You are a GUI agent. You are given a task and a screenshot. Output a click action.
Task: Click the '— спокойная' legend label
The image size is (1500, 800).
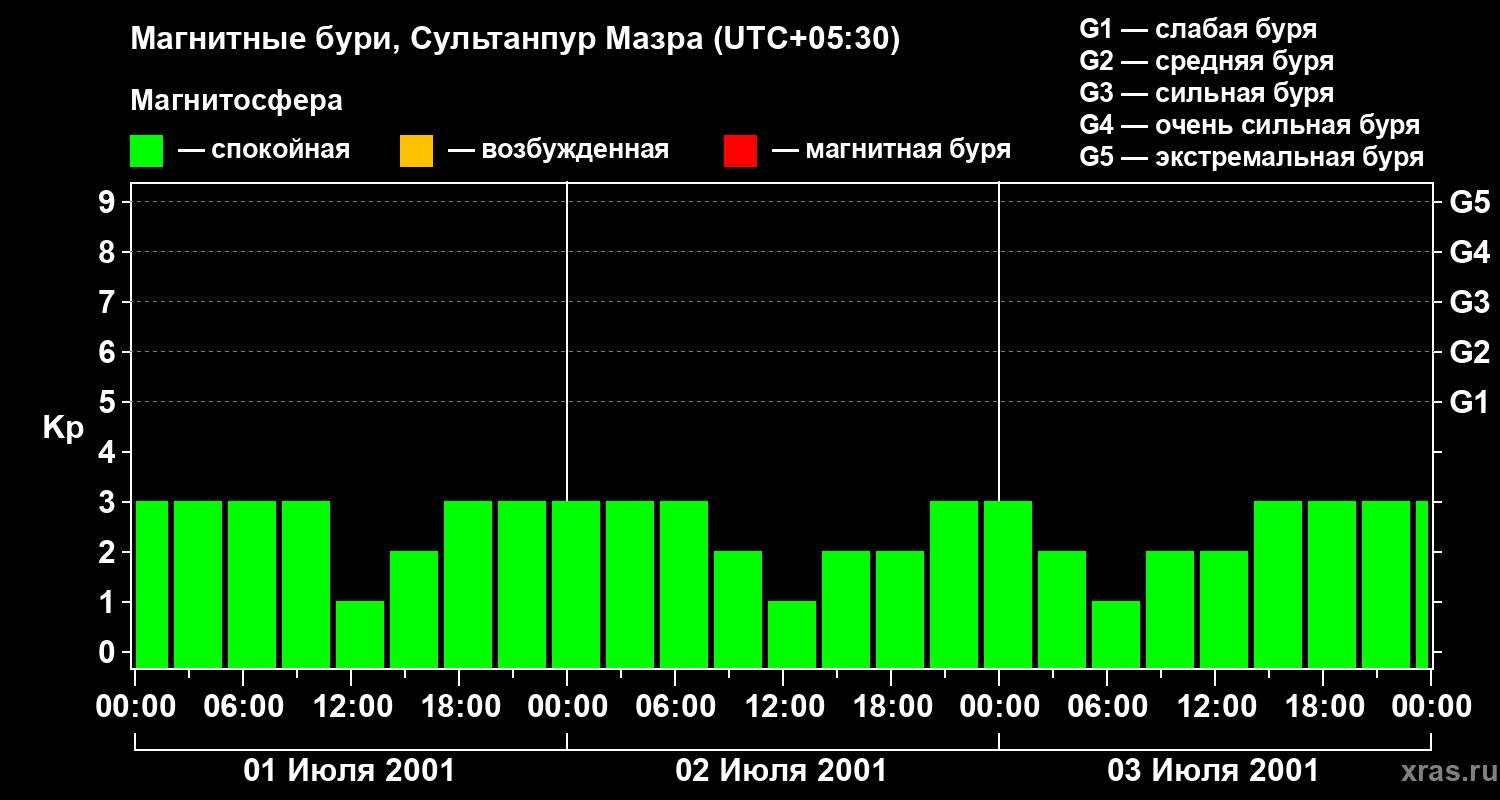click(x=264, y=151)
